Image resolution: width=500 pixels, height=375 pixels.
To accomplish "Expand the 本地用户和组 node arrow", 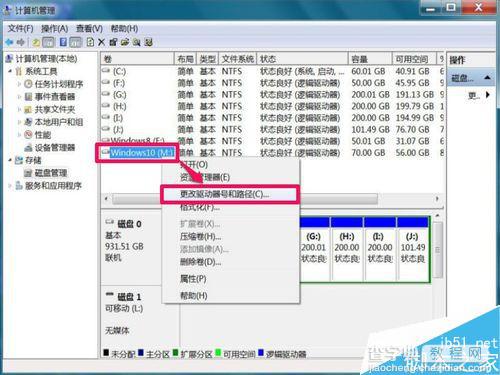I will [x=19, y=122].
